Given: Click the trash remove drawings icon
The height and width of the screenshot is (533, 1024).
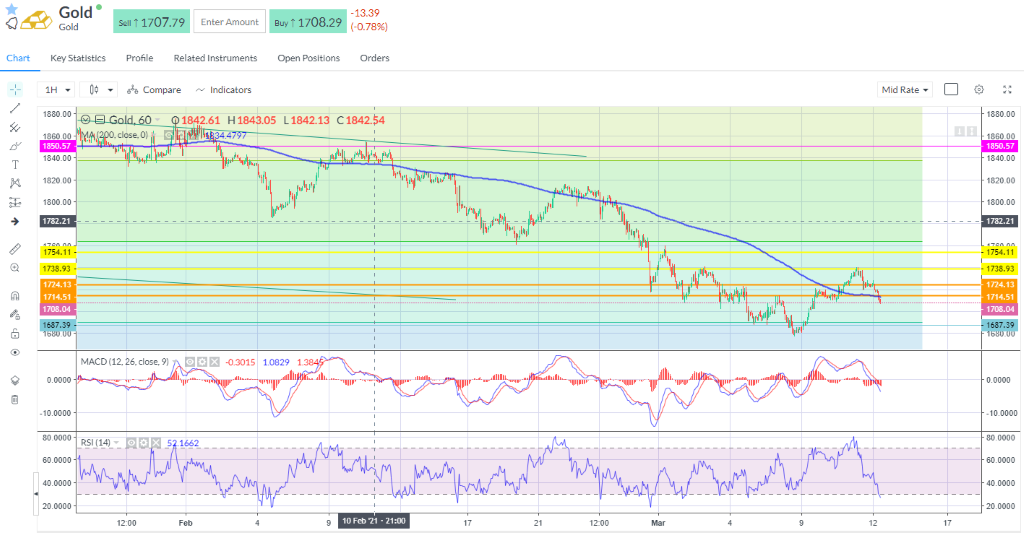Looking at the screenshot, I should point(15,400).
